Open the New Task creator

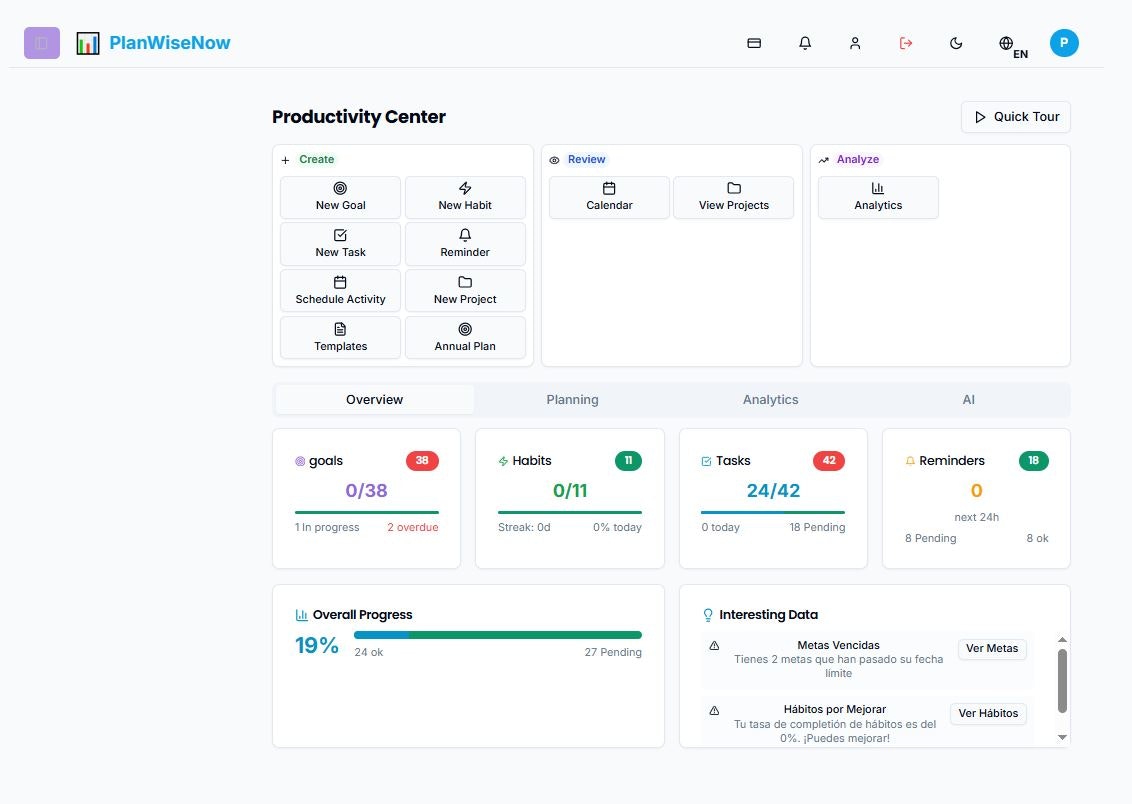[x=340, y=243]
